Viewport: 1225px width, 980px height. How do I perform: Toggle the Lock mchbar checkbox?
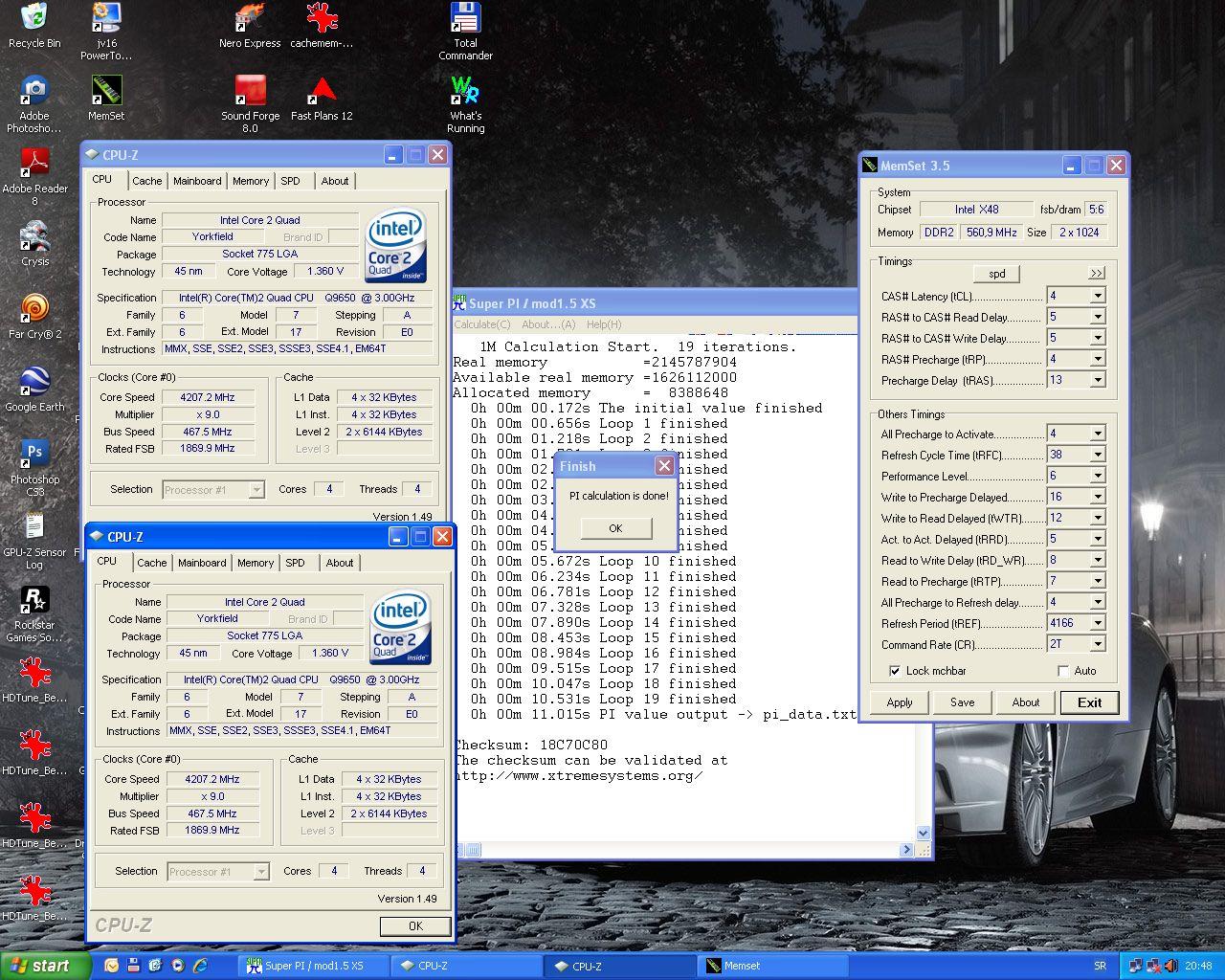tap(895, 671)
